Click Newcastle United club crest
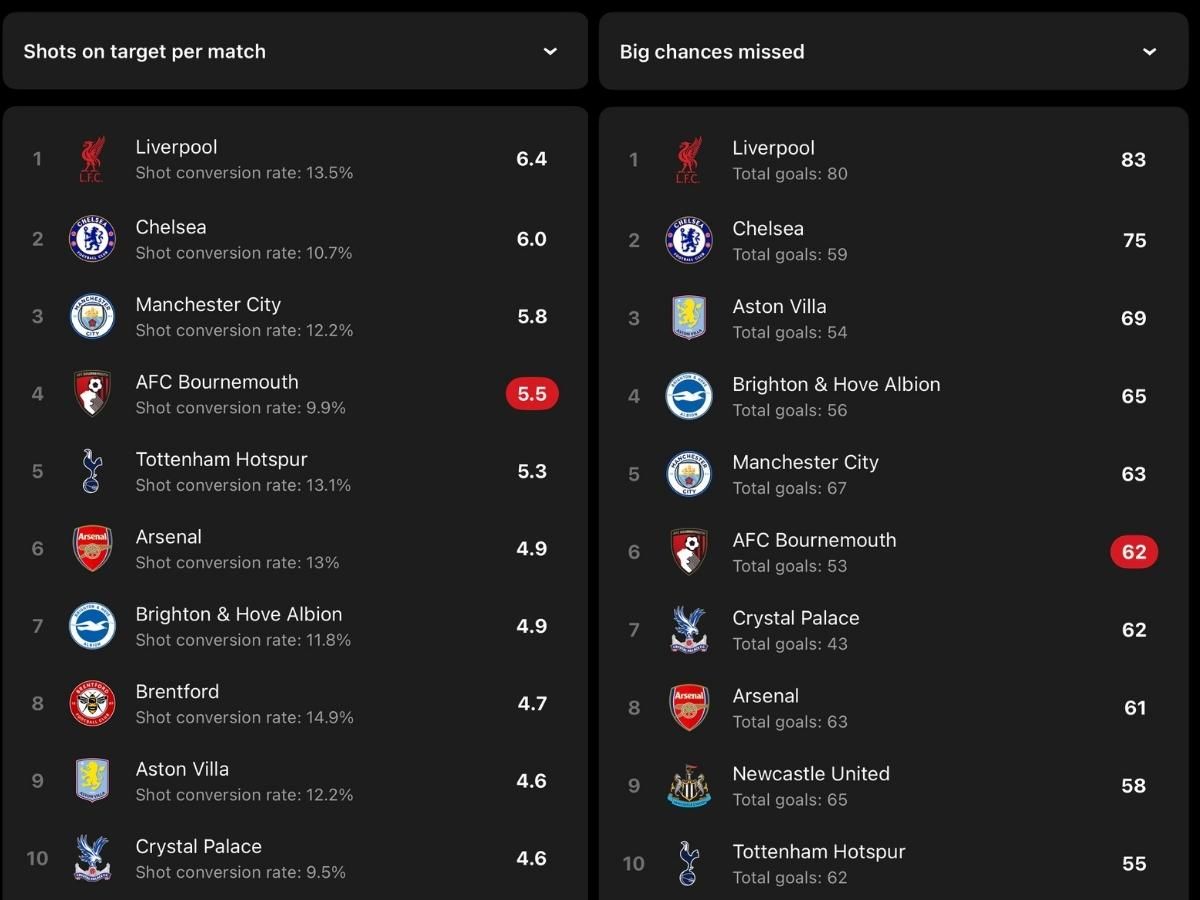Viewport: 1200px width, 900px height. (689, 785)
